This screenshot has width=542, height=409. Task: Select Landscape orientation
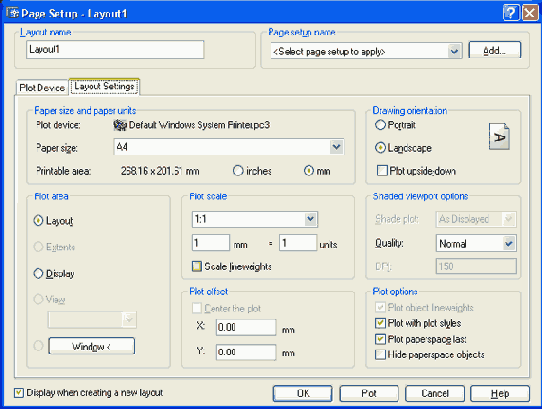pos(380,148)
